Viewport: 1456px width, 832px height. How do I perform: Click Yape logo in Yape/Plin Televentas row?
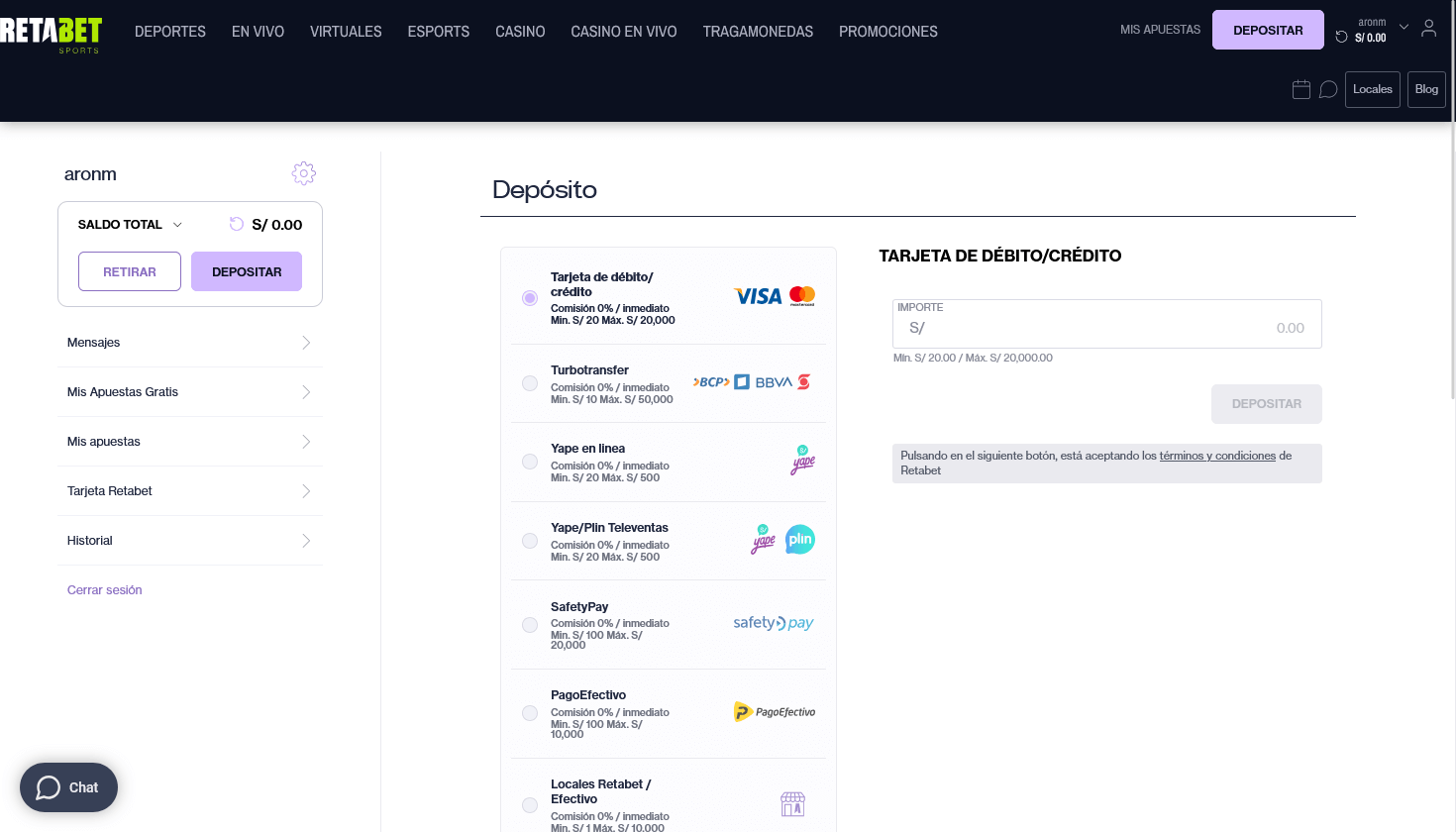click(x=763, y=540)
